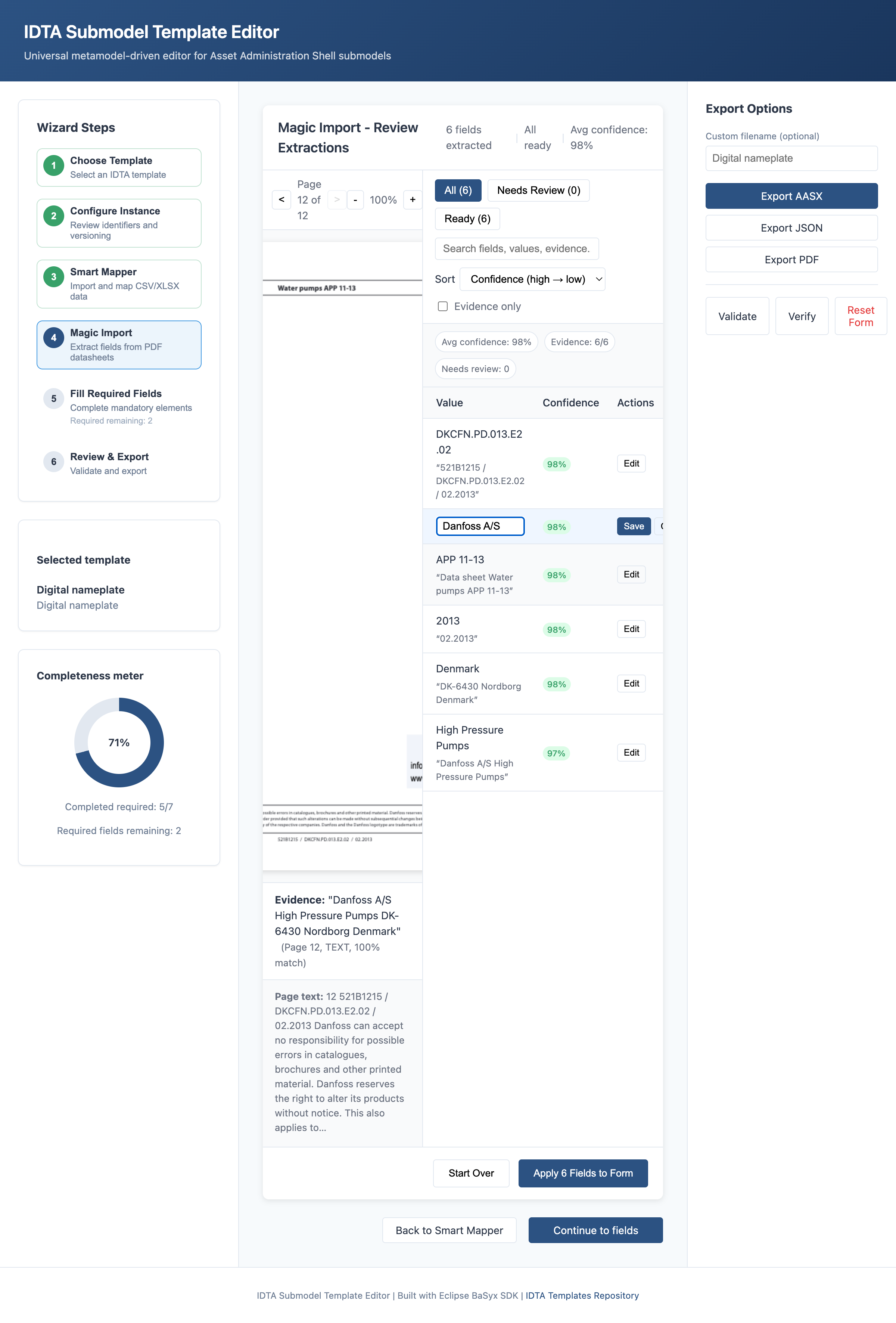This screenshot has height=1323, width=896.
Task: Click step 5 Fill Required Fields badge
Action: pos(53,399)
